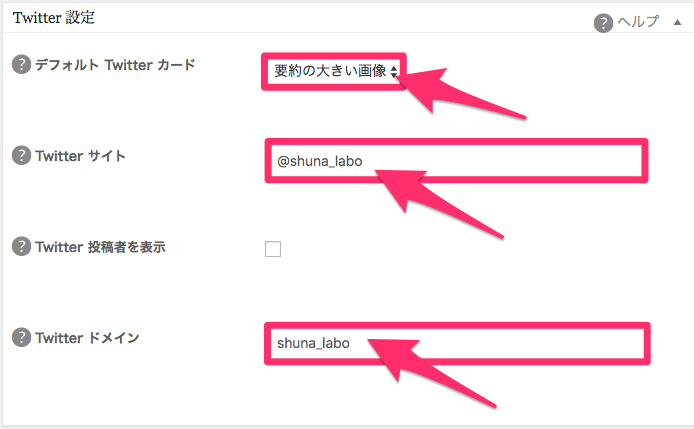Focus the Twitter サイト input field
694x429 pixels.
click(x=456, y=161)
